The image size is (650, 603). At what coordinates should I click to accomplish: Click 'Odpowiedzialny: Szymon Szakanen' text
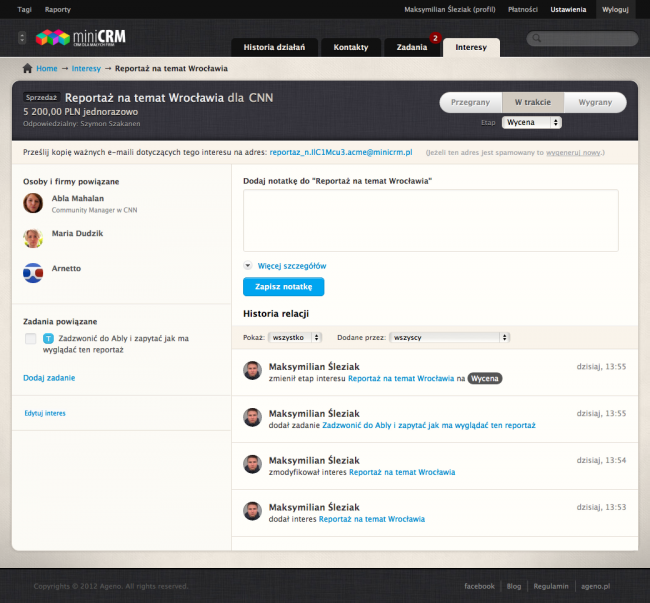82,124
